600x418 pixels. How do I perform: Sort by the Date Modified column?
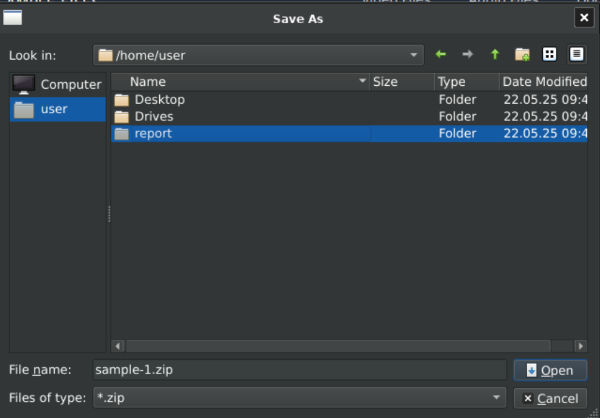[543, 82]
